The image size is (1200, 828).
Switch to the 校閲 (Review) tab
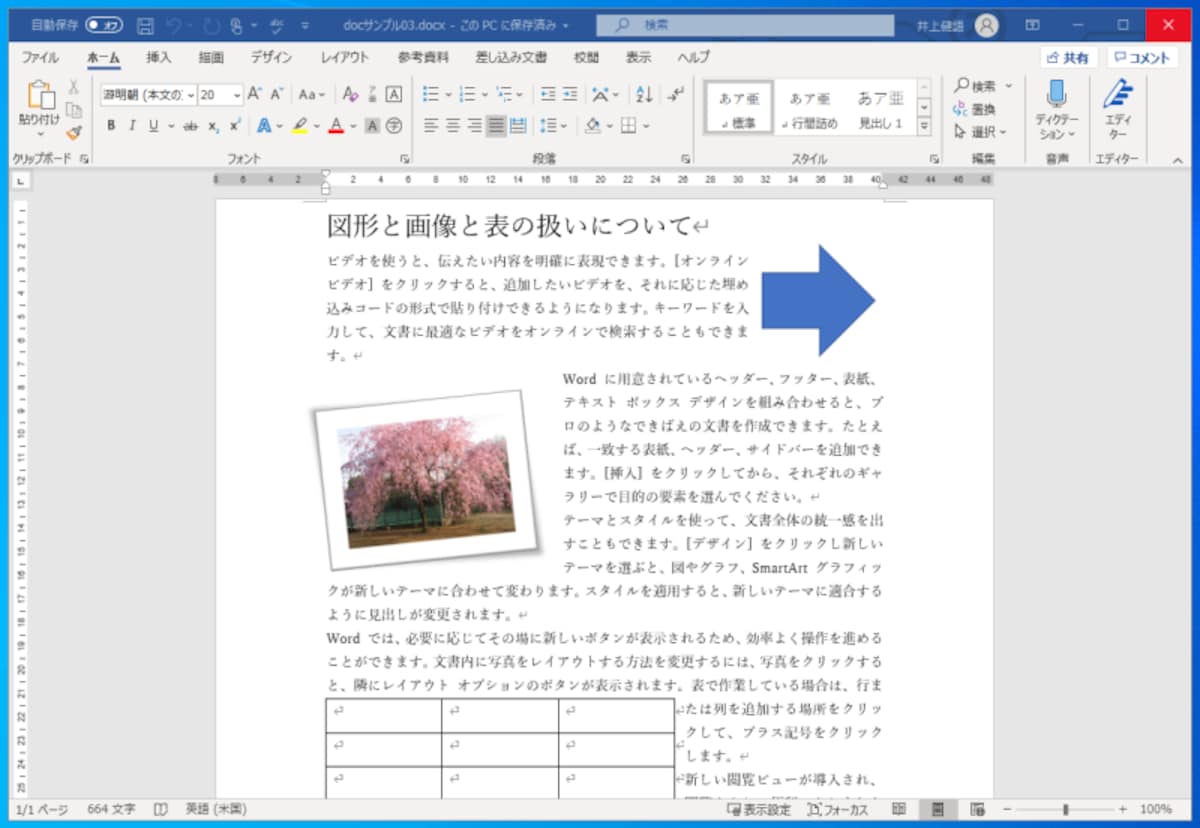586,57
